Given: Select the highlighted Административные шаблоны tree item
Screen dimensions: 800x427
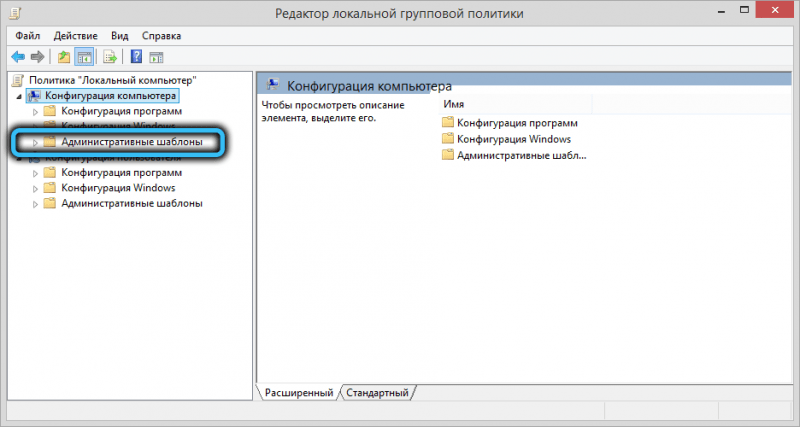Looking at the screenshot, I should tap(132, 142).
